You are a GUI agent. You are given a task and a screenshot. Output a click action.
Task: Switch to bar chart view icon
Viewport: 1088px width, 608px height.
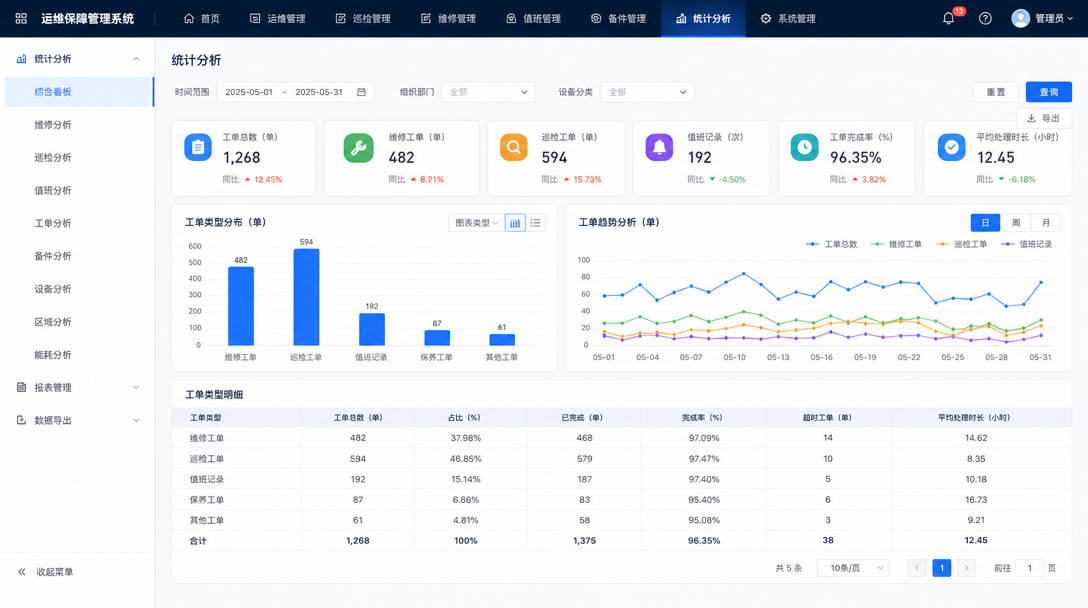[515, 223]
